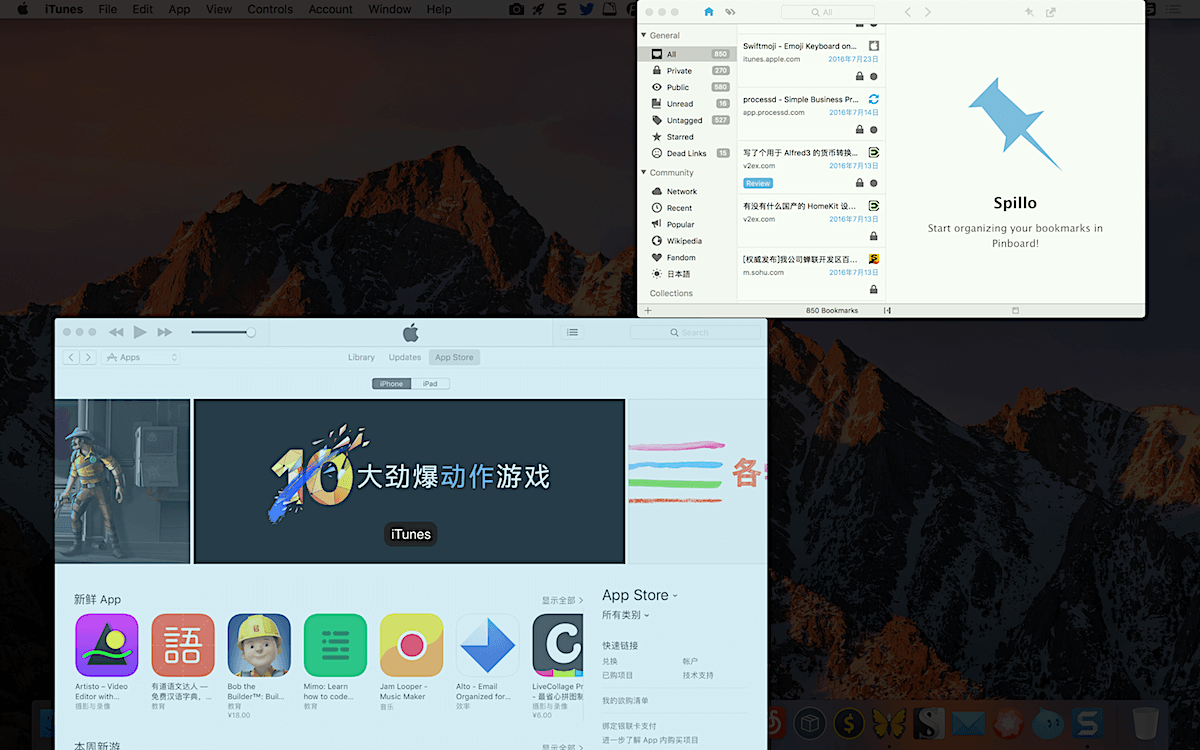Viewport: 1200px width, 750px height.
Task: Open Recent under Community in Spillo
Action: pyautogui.click(x=687, y=208)
